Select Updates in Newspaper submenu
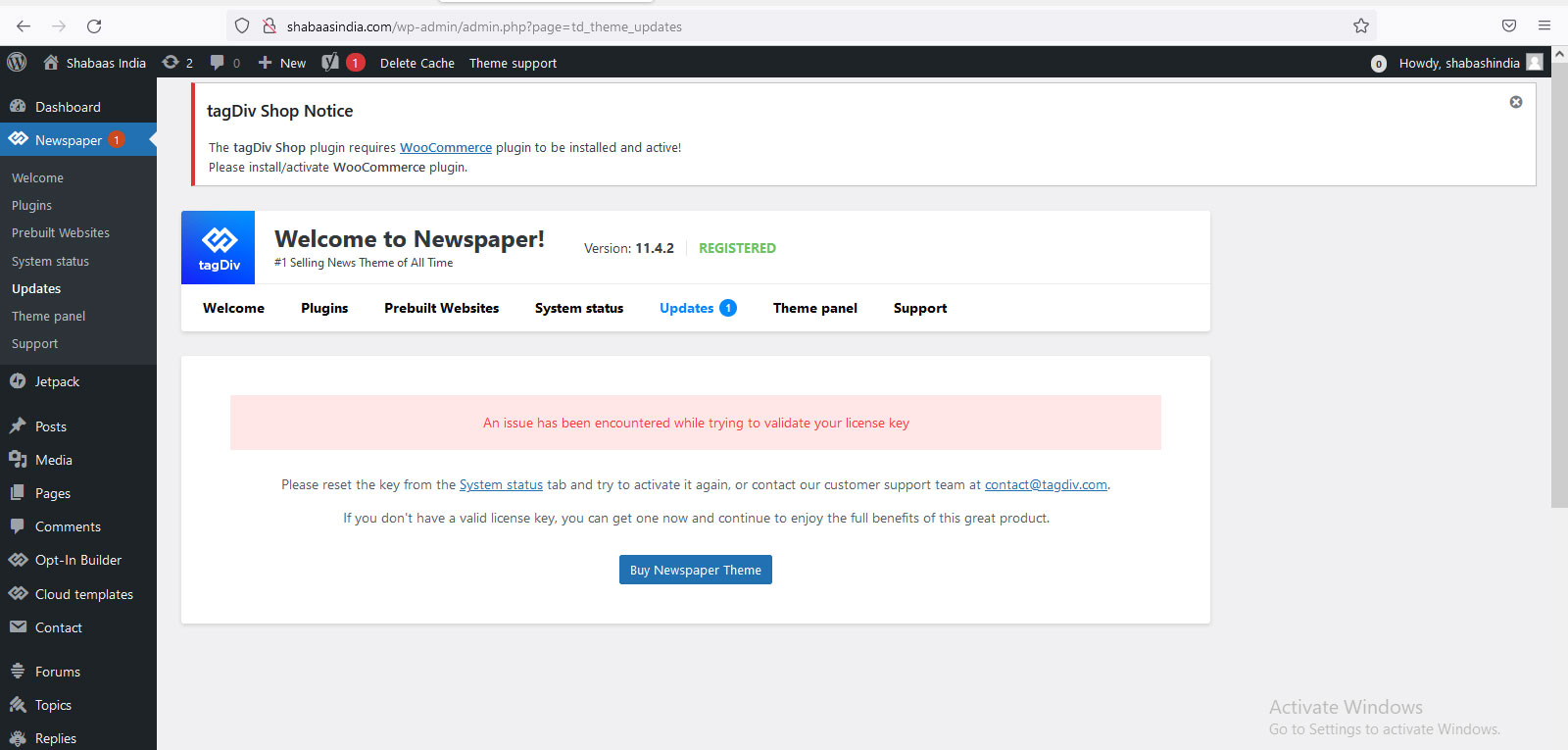Viewport: 1568px width, 750px height. [x=36, y=288]
